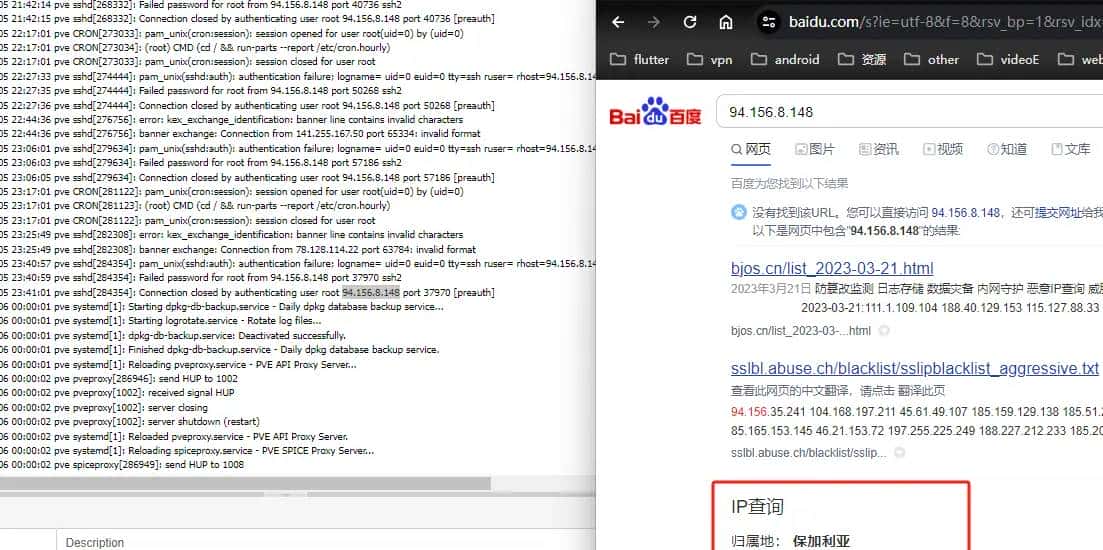
Task: Open the 资源 bookmarks folder
Action: click(x=862, y=59)
